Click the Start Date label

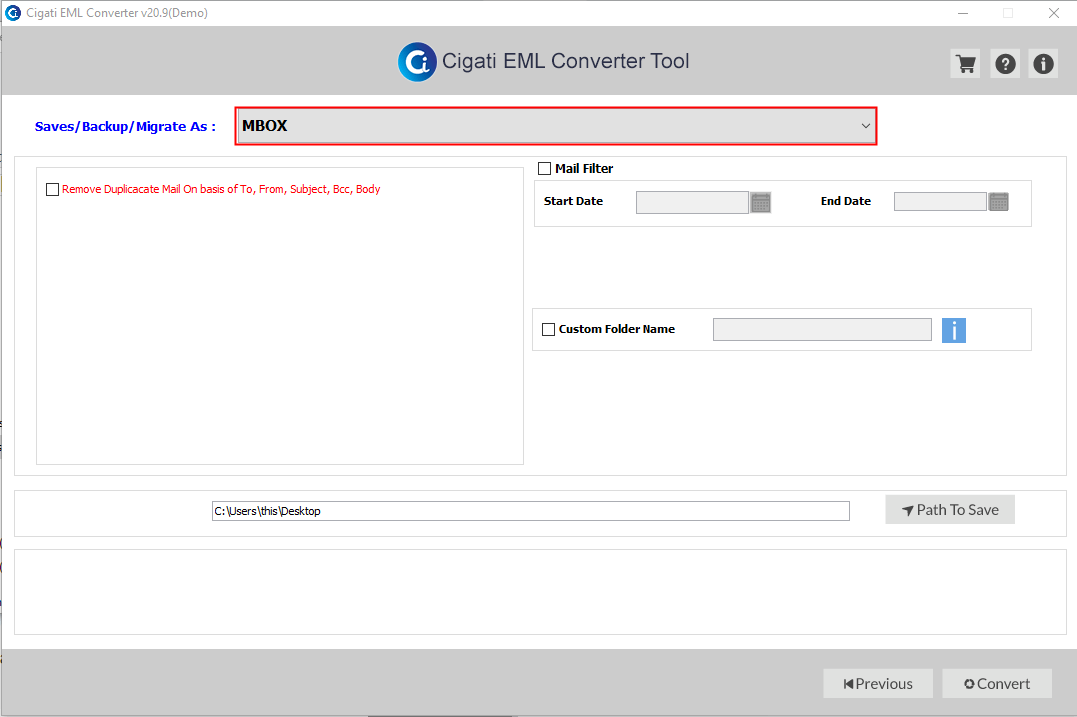(574, 201)
